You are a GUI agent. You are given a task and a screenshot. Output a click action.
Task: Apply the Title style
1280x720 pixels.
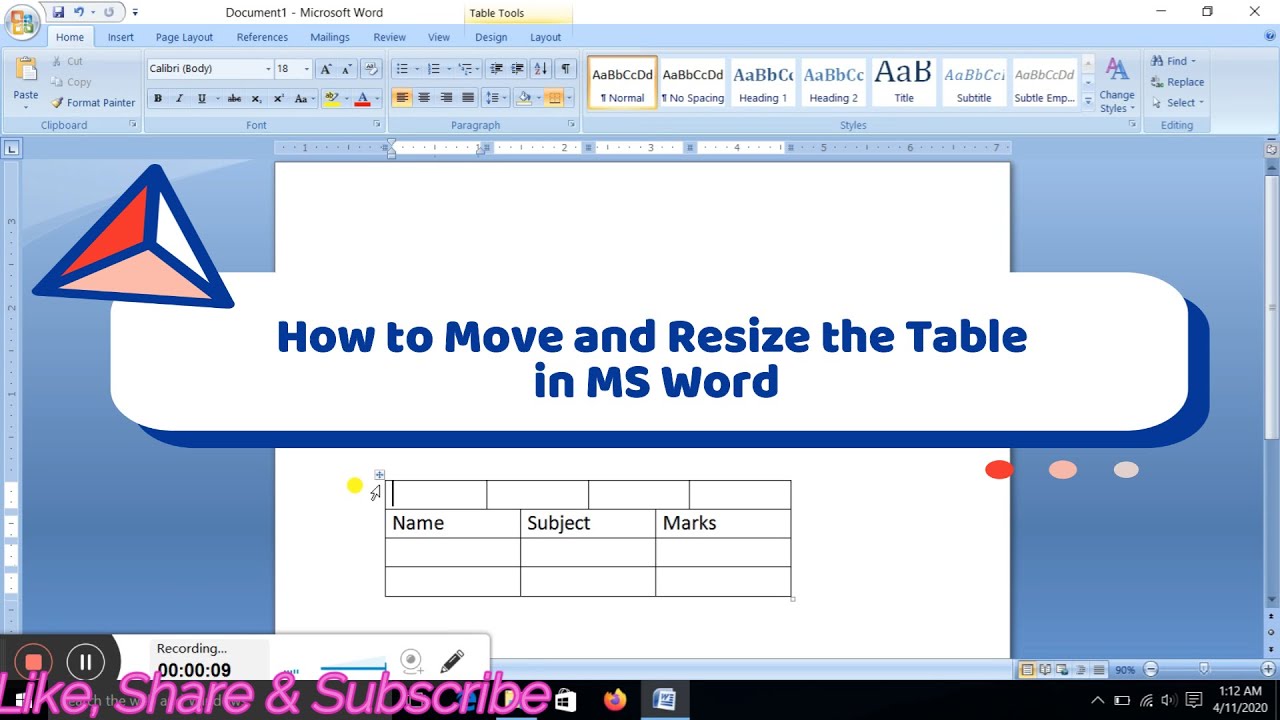pyautogui.click(x=904, y=82)
